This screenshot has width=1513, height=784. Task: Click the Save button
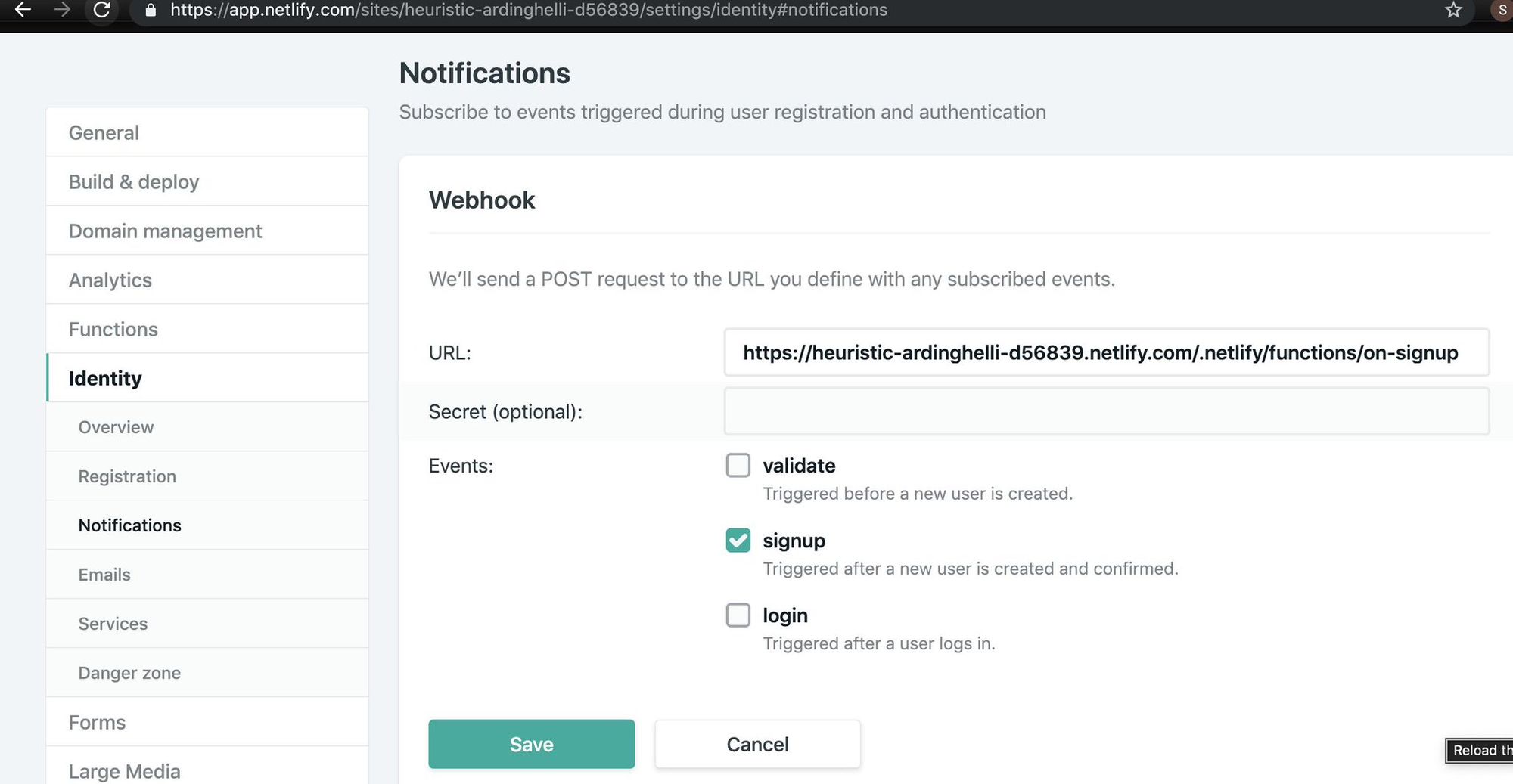(531, 744)
